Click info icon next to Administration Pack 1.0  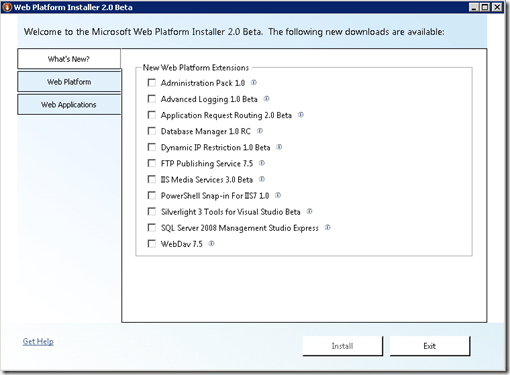[x=254, y=83]
